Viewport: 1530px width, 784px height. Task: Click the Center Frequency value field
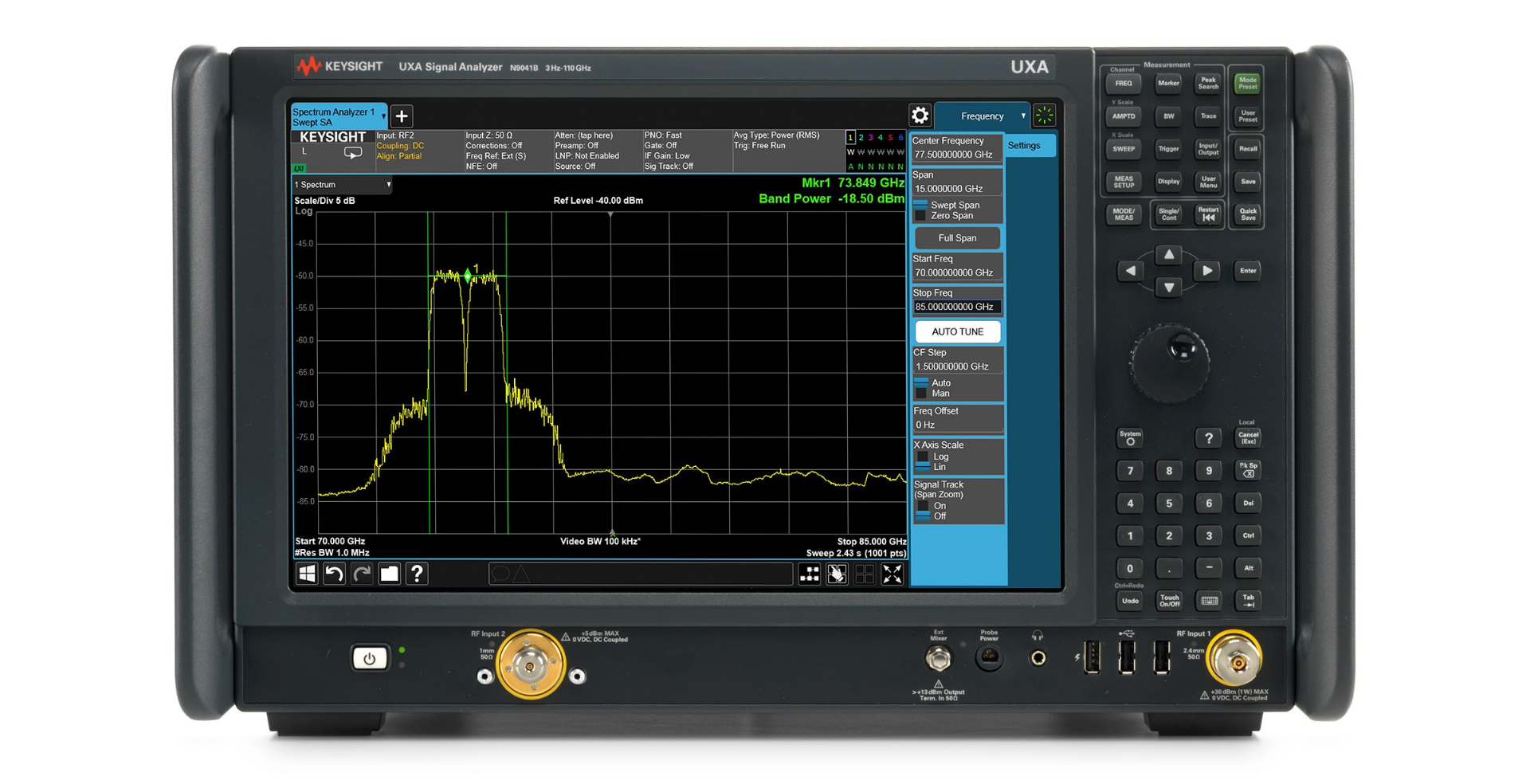(957, 155)
